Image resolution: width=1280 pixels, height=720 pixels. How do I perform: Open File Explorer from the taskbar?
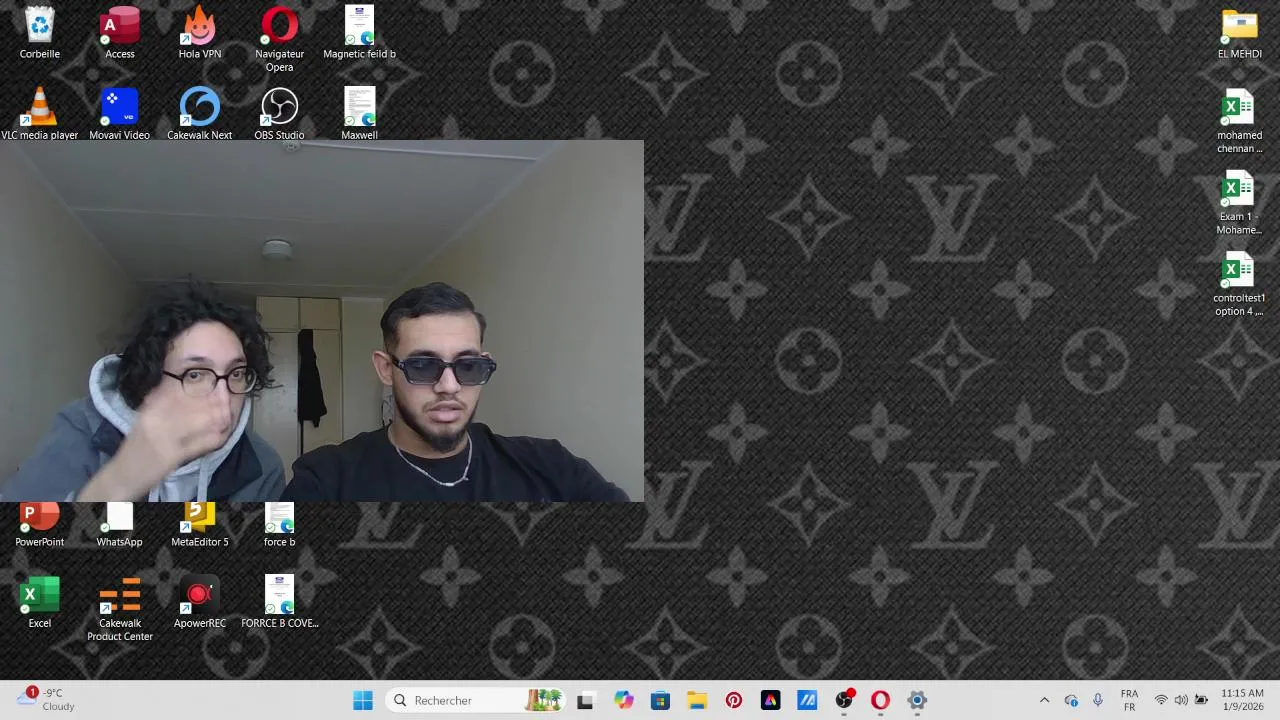(x=697, y=701)
